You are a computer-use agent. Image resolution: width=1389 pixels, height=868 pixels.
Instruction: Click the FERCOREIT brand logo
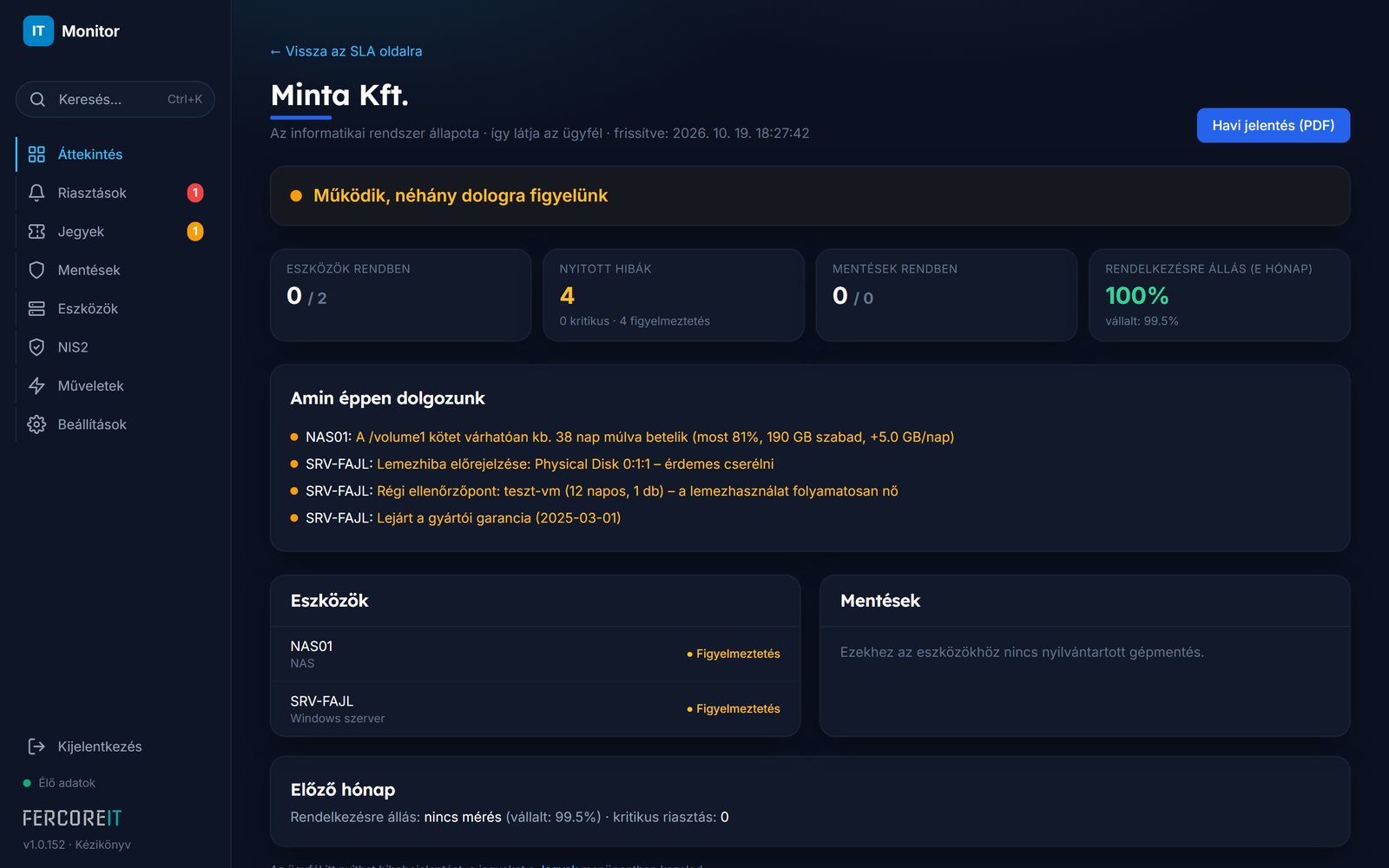72,819
